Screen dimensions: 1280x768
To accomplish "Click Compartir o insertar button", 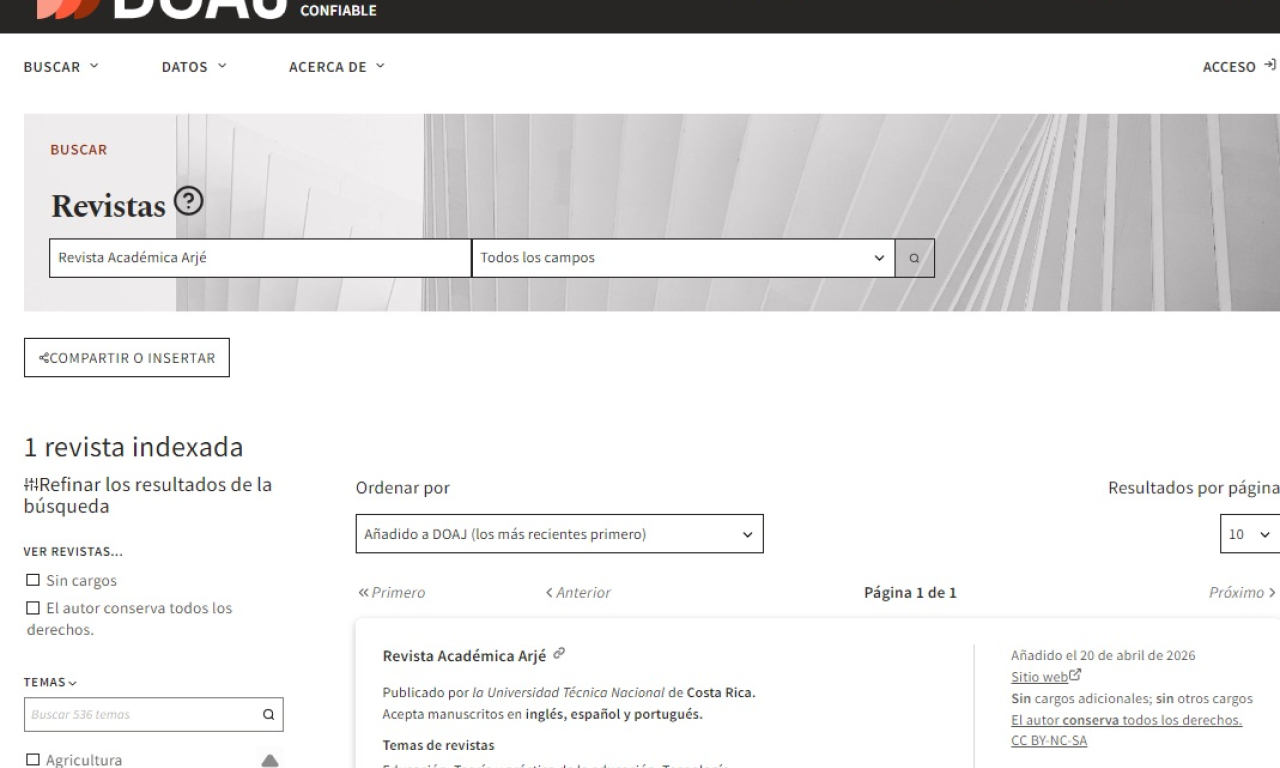I will 127,358.
